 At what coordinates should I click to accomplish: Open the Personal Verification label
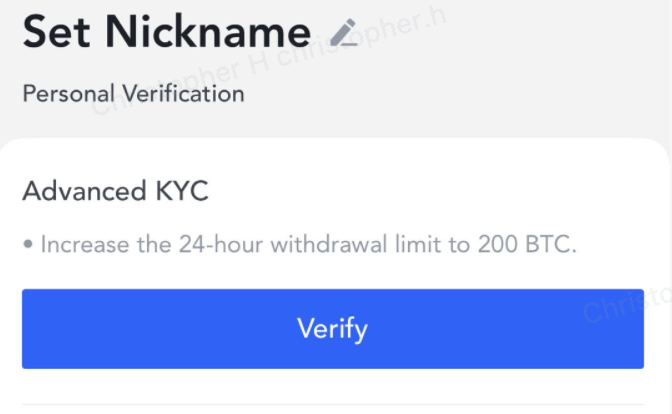tap(133, 93)
